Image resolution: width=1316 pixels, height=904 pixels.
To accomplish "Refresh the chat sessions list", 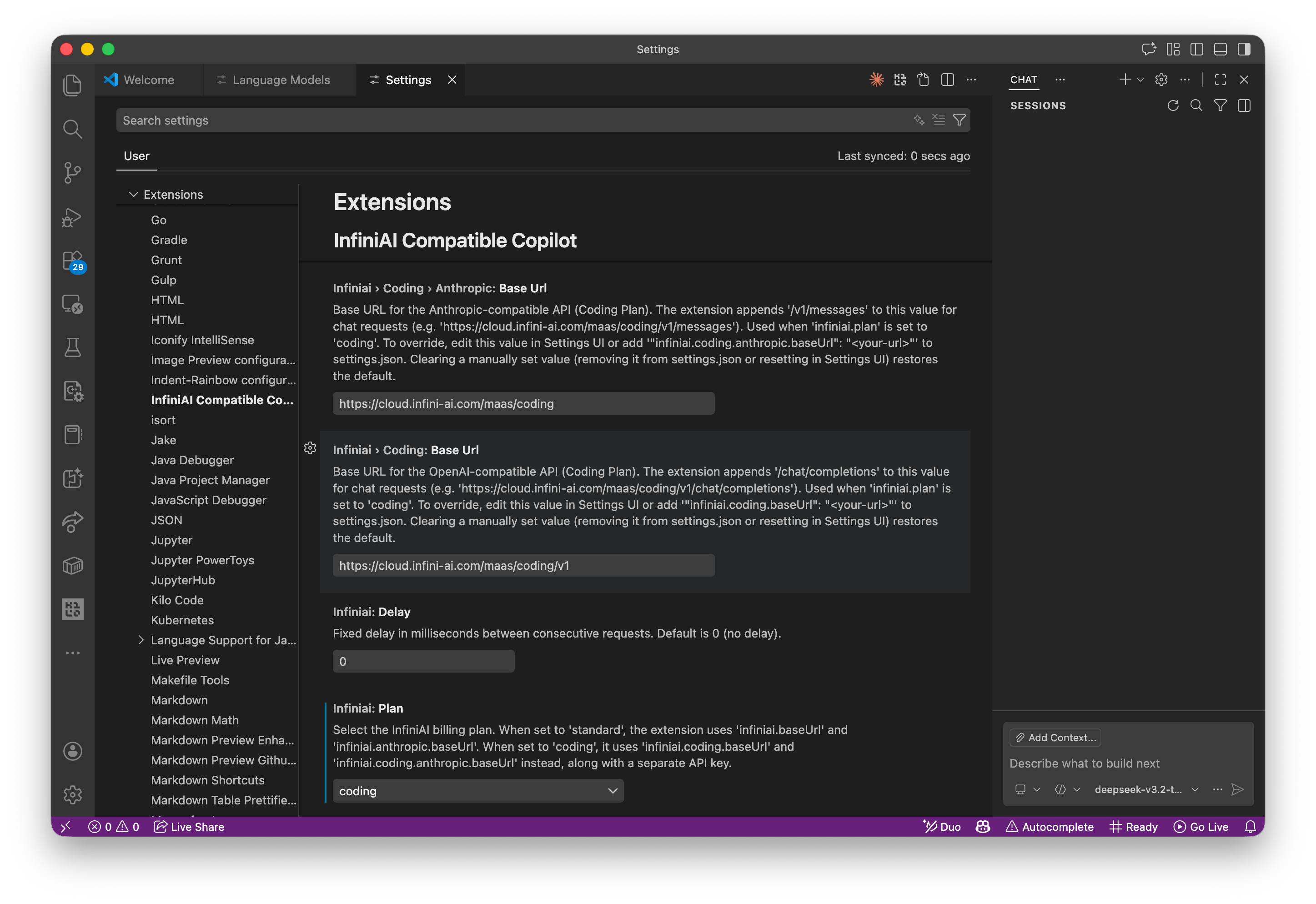I will point(1173,106).
